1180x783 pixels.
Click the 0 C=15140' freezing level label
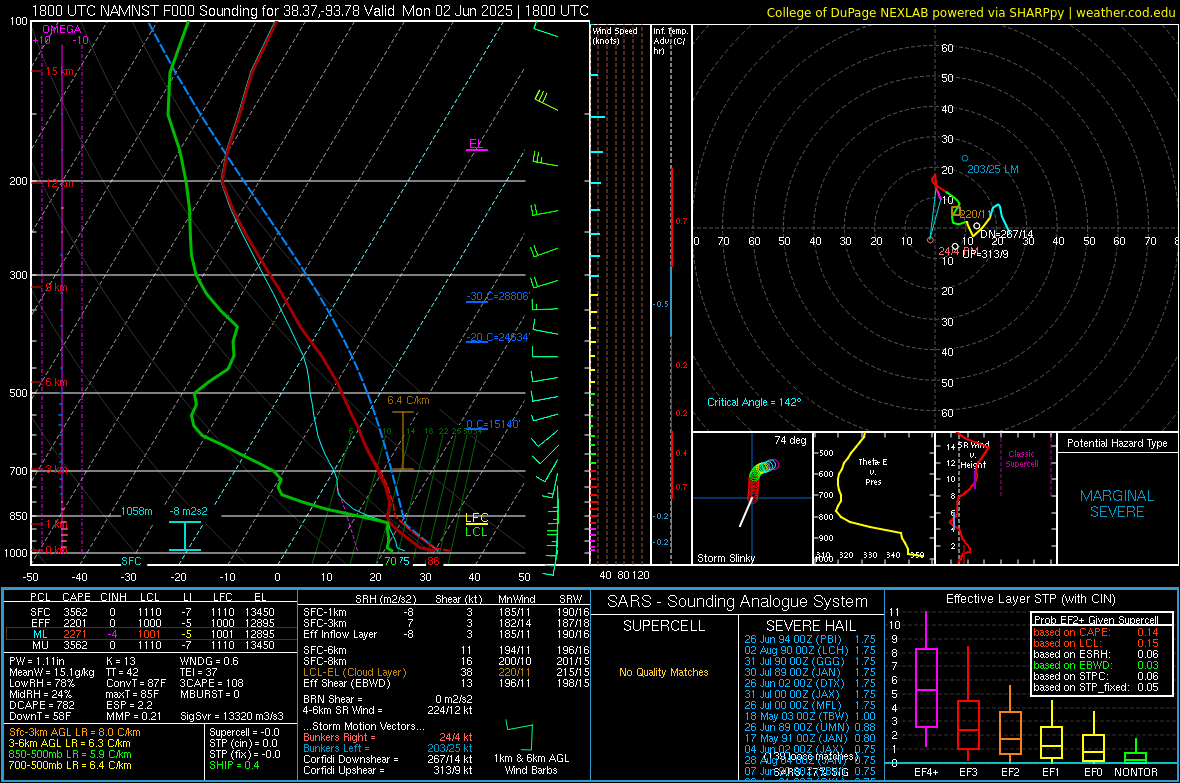click(x=493, y=424)
